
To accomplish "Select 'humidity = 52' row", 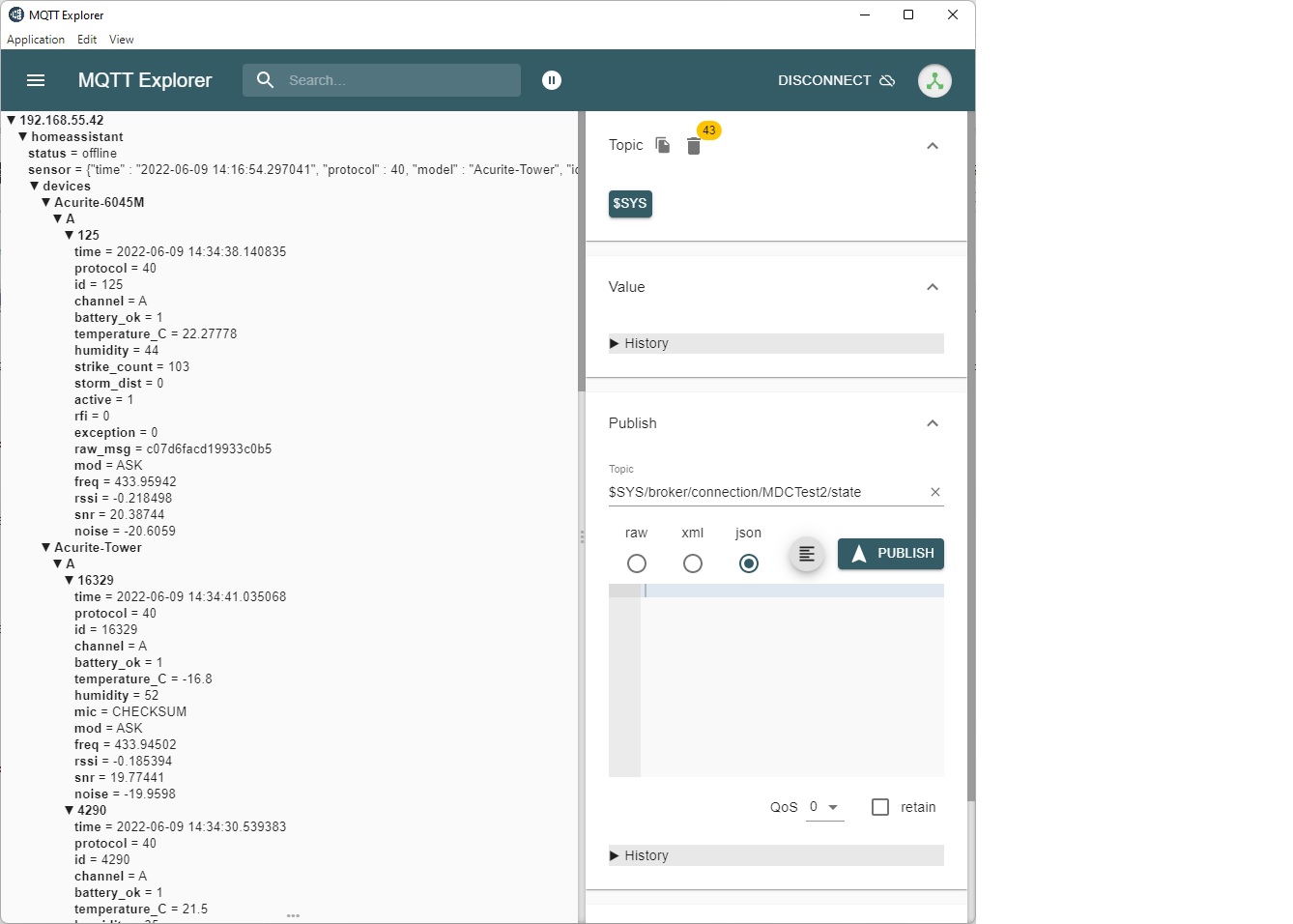I will point(117,695).
